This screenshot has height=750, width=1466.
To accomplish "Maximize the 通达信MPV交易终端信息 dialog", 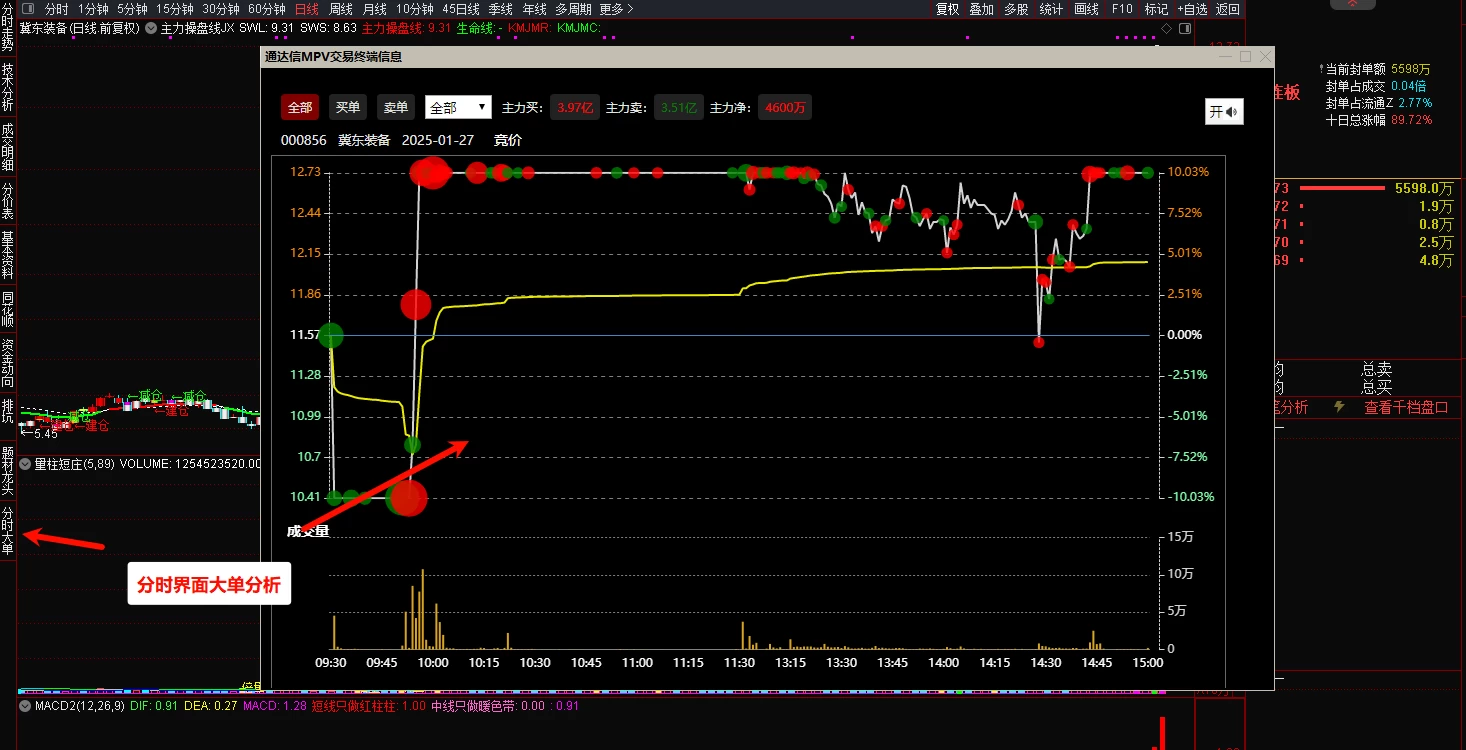I will (x=1245, y=57).
